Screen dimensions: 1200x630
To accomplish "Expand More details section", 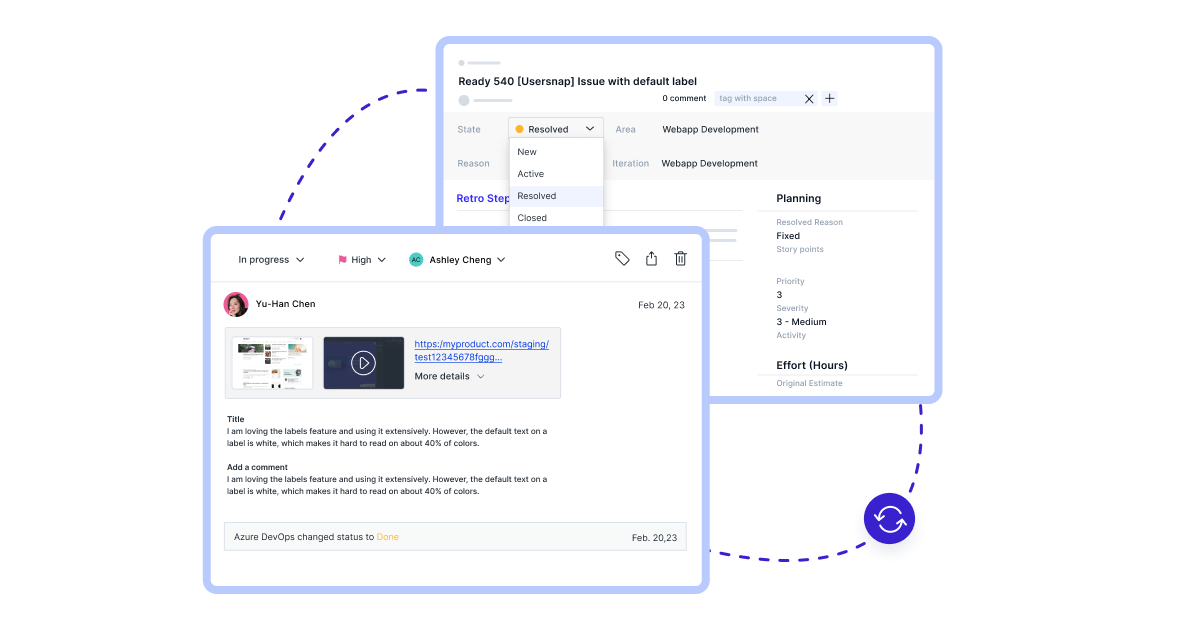I will tap(449, 377).
